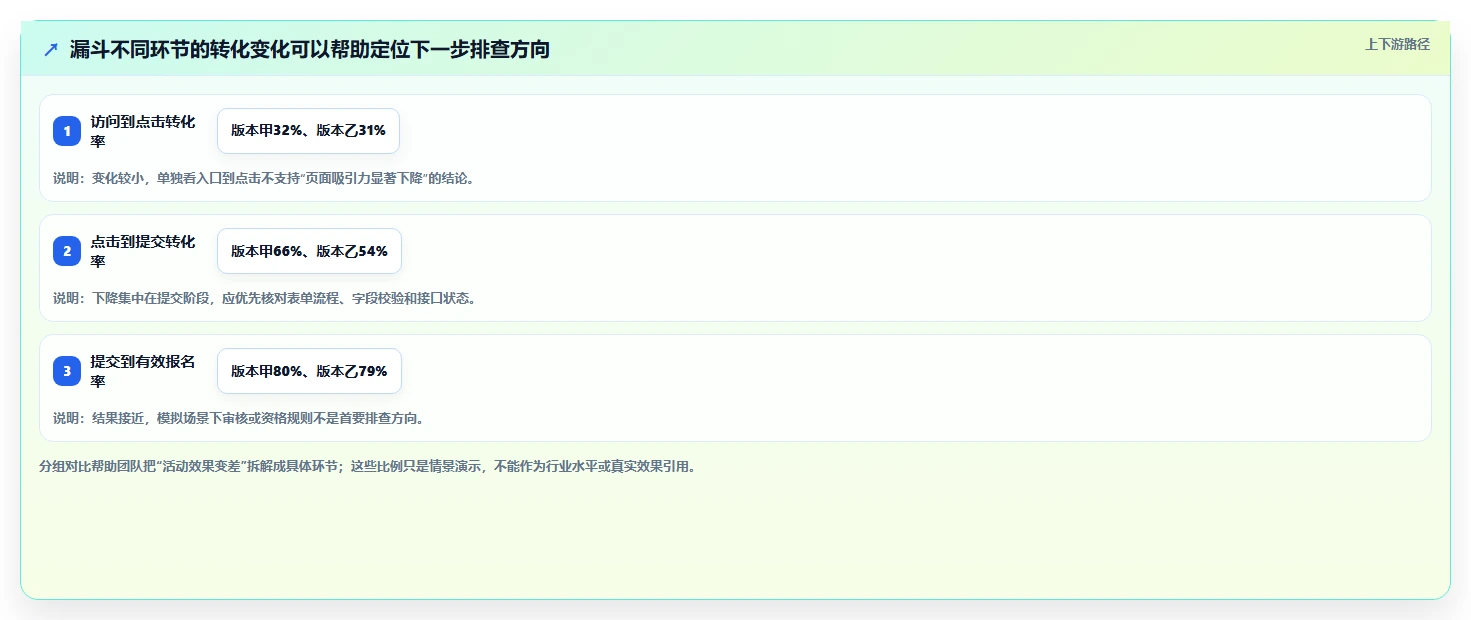This screenshot has width=1471, height=620.
Task: Click the note starting 说明：结果接近
Action: click(x=239, y=418)
